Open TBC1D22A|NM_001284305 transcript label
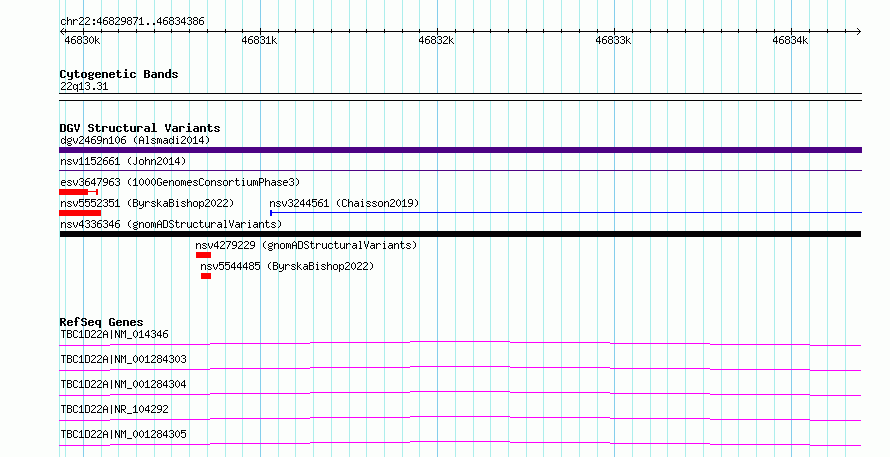The image size is (890, 457). [123, 434]
